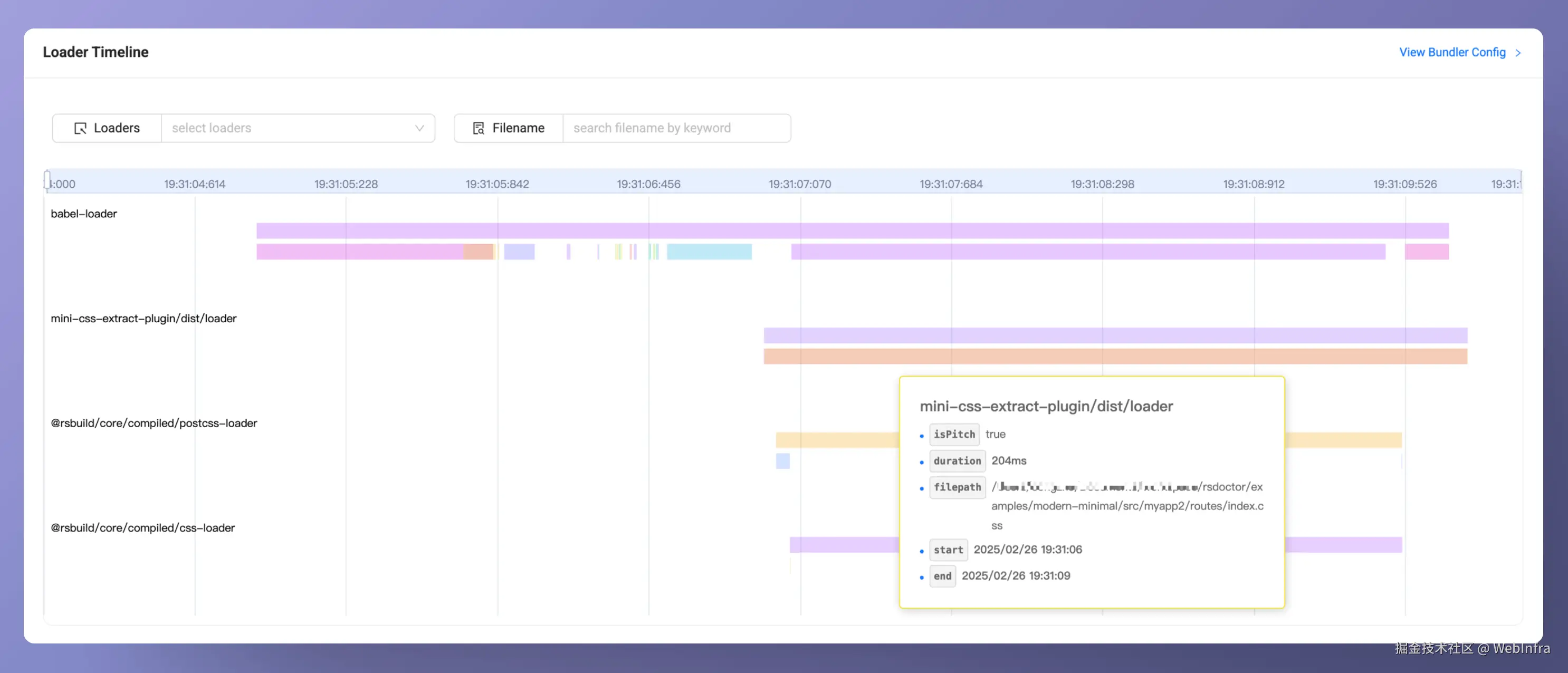
Task: Click the yellow postcss-loader bar
Action: pos(837,440)
